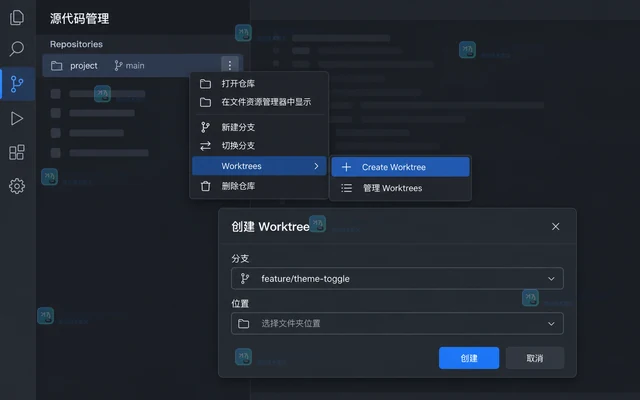Click the trash icon next to 删除仓库
The height and width of the screenshot is (400, 640).
coord(205,186)
